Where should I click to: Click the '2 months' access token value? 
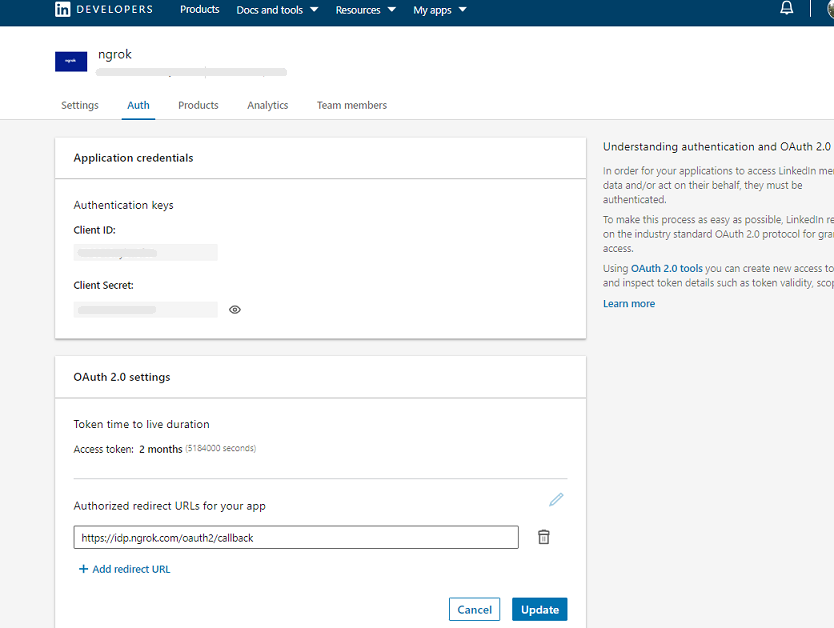pos(161,449)
